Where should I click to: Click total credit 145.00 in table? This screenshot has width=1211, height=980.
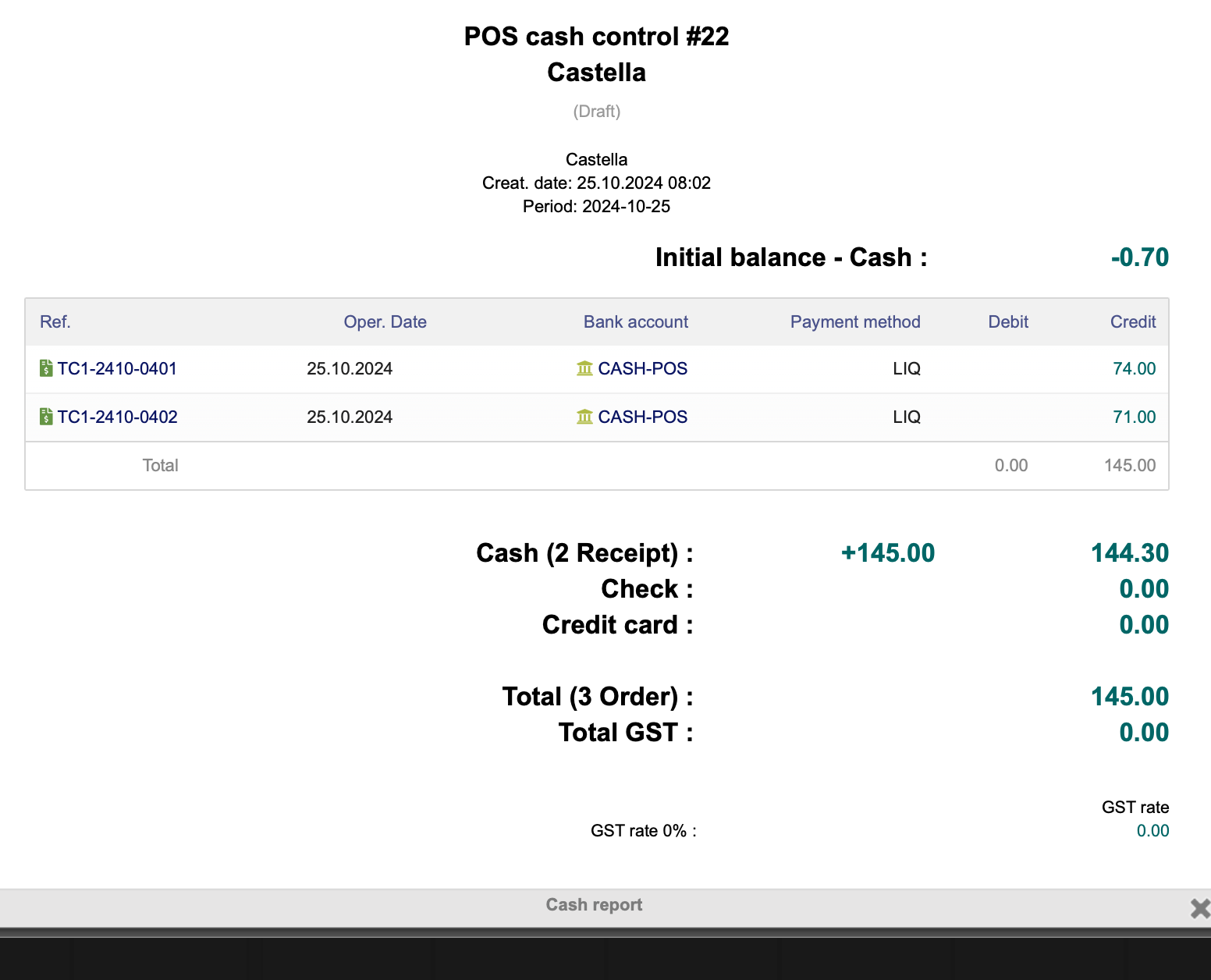click(x=1129, y=465)
